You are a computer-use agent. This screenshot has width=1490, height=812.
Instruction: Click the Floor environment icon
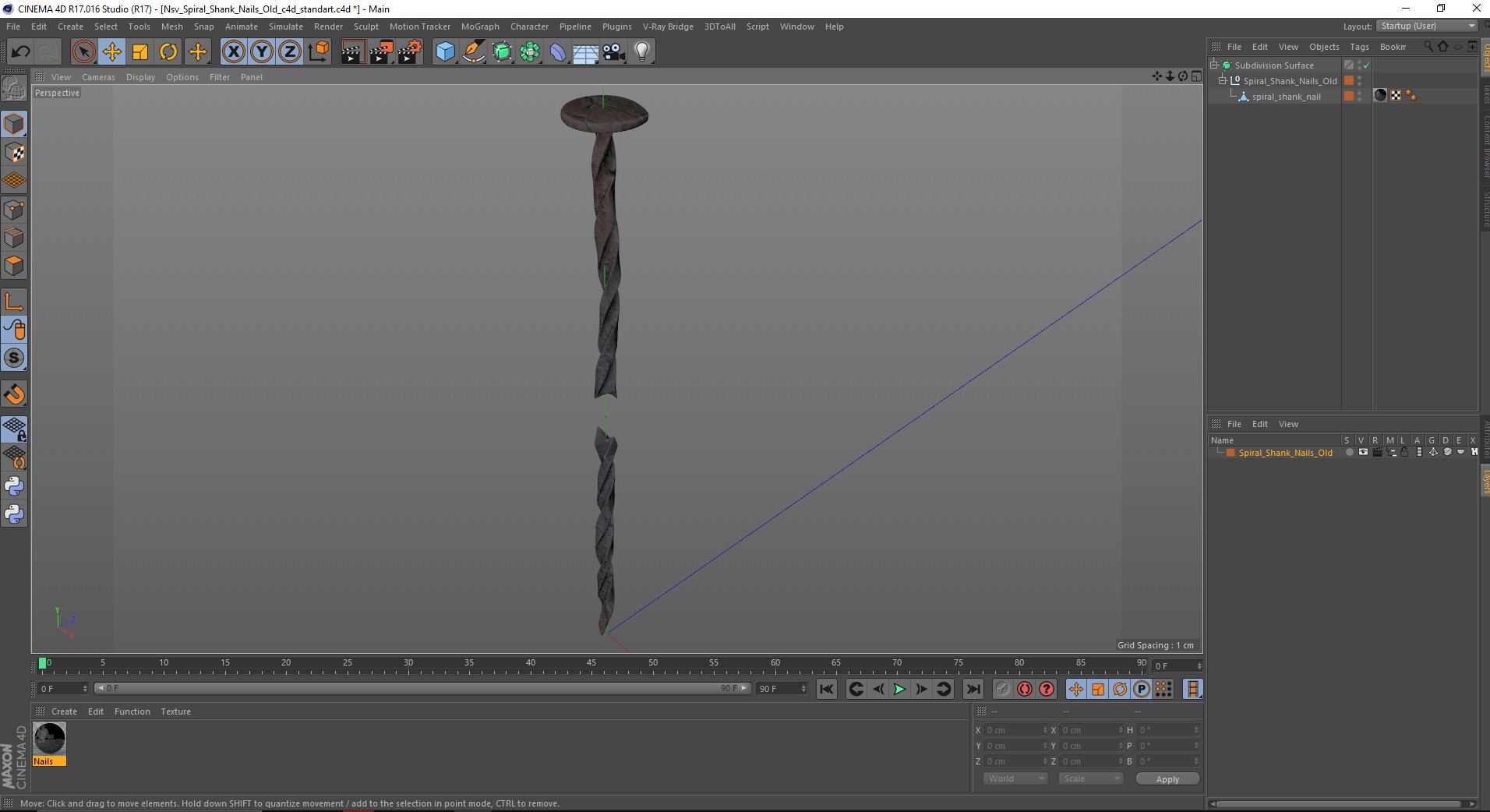pos(586,52)
